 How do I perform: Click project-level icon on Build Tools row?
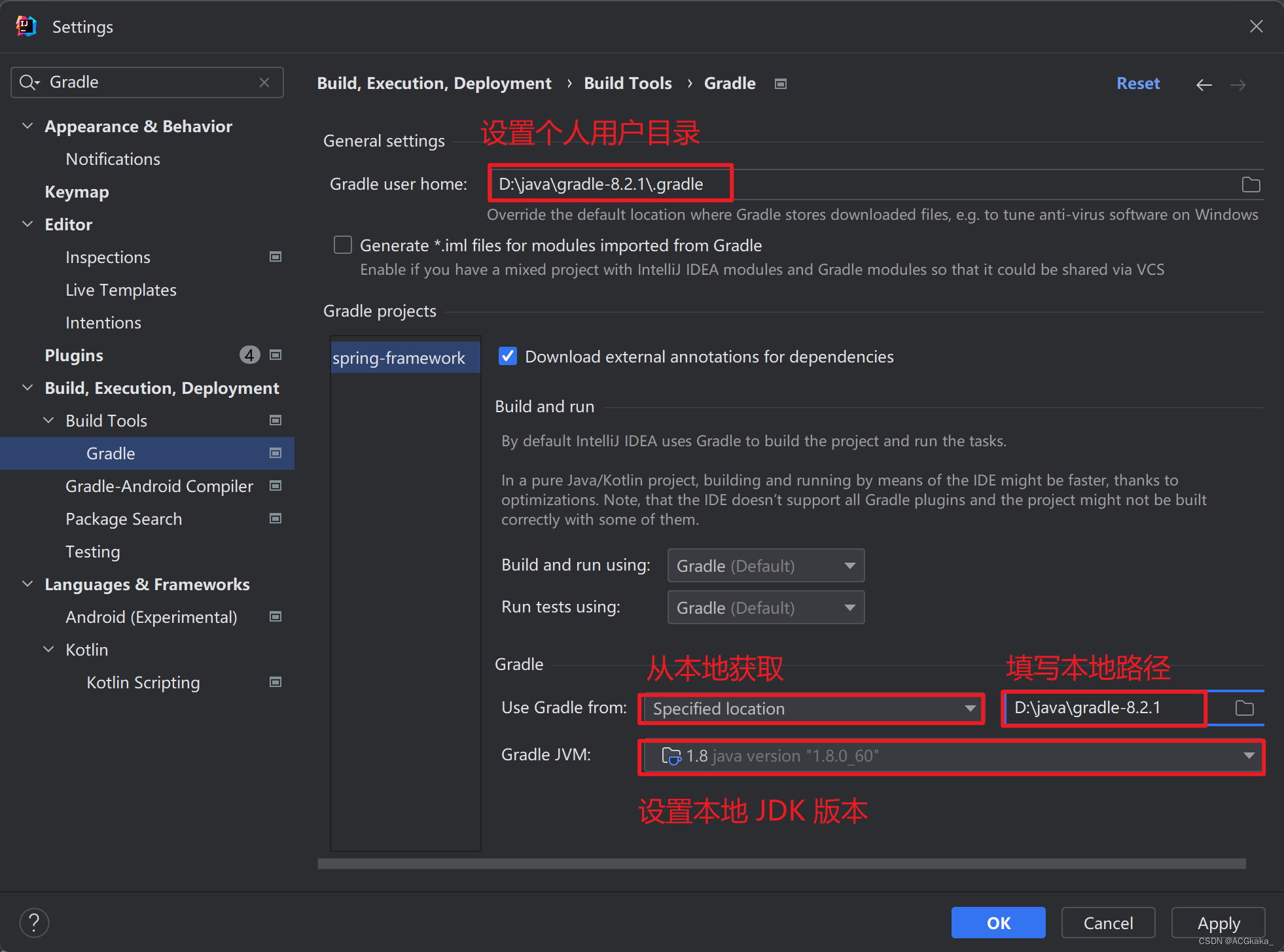click(x=276, y=420)
